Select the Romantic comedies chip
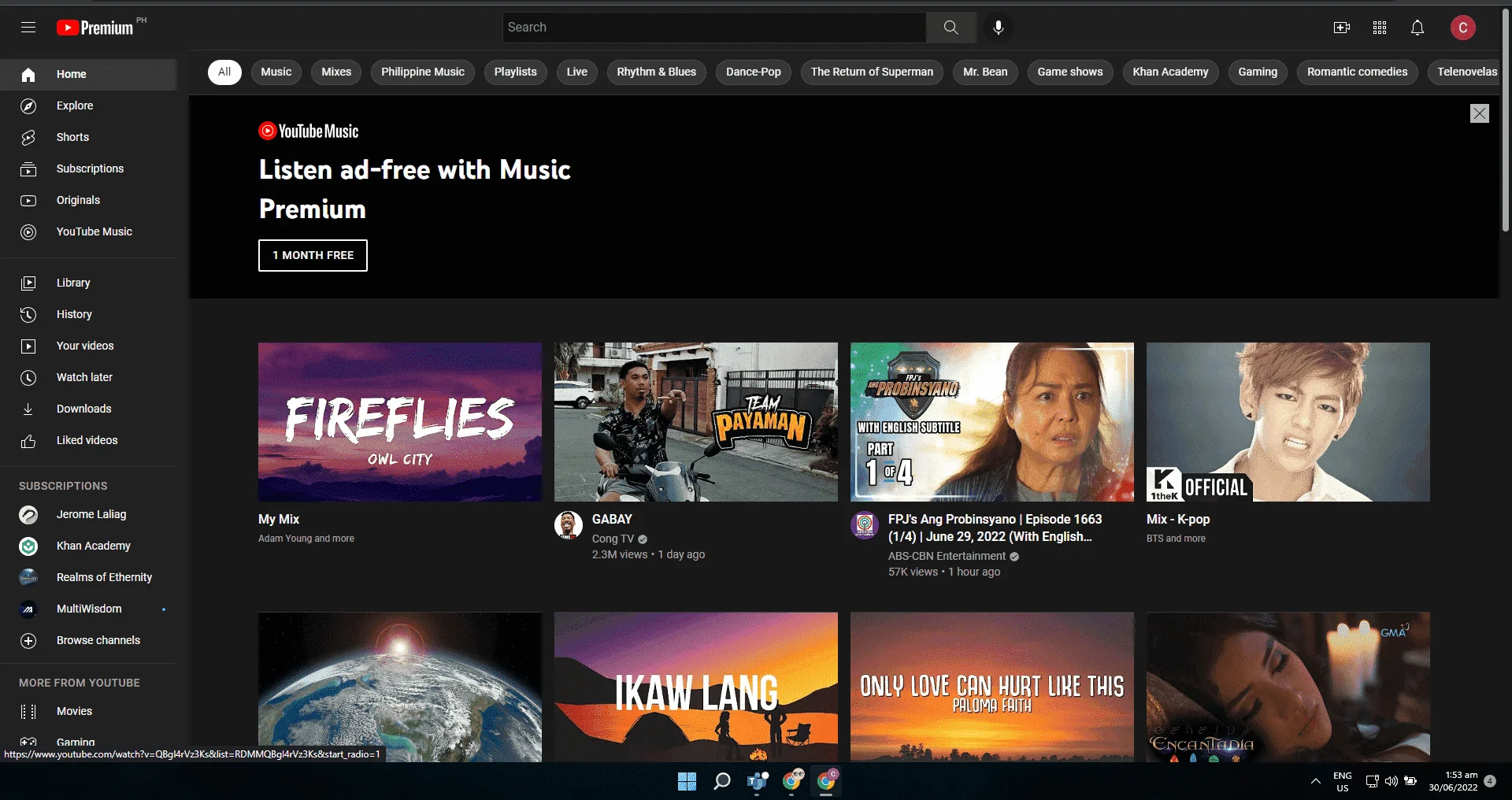The height and width of the screenshot is (800, 1512). pos(1358,72)
